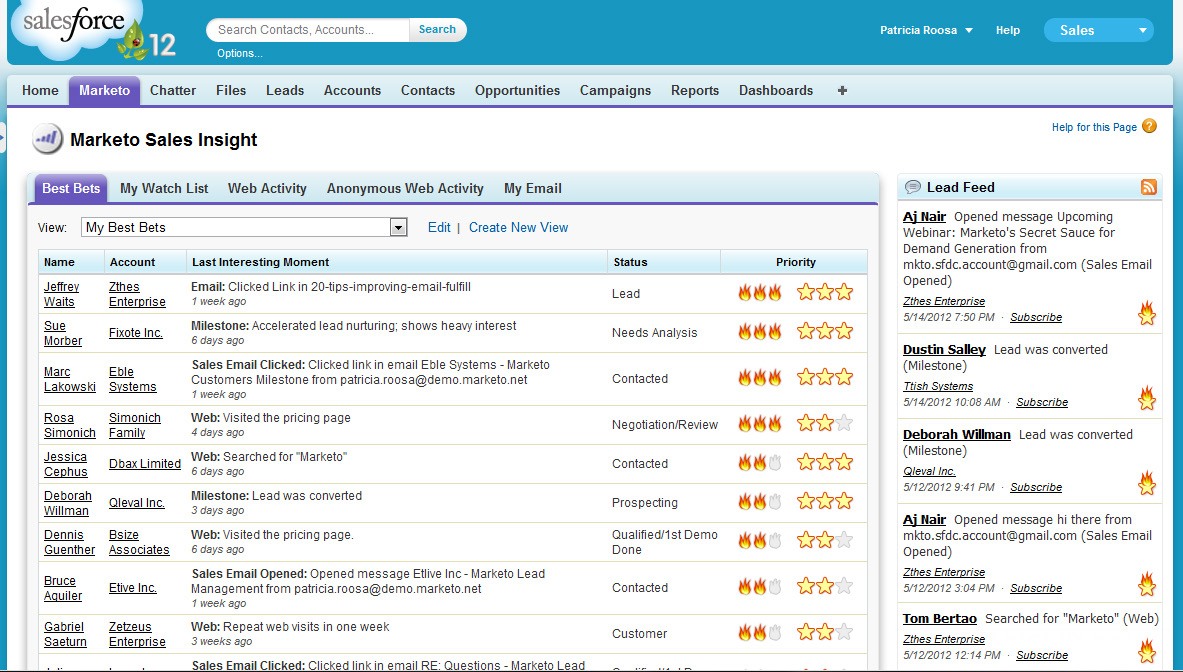1183x672 pixels.
Task: Open Ttish Systems link in Lead Feed
Action: point(938,386)
